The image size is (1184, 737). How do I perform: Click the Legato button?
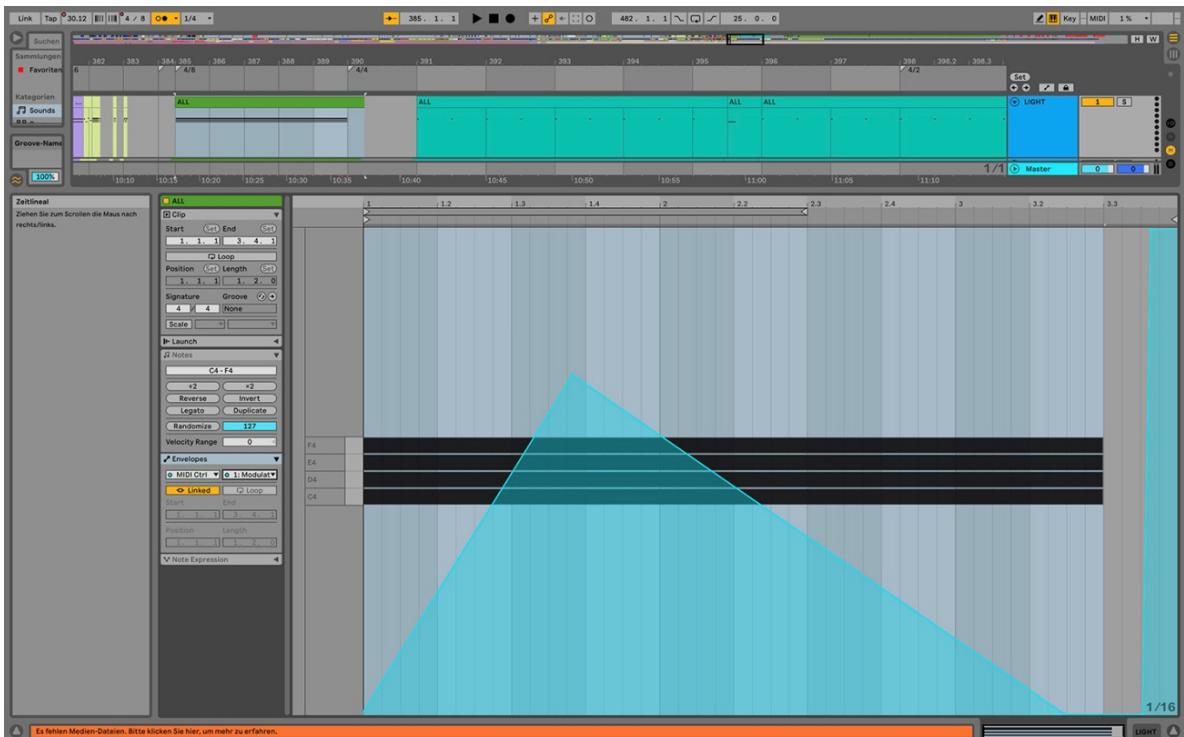(193, 411)
